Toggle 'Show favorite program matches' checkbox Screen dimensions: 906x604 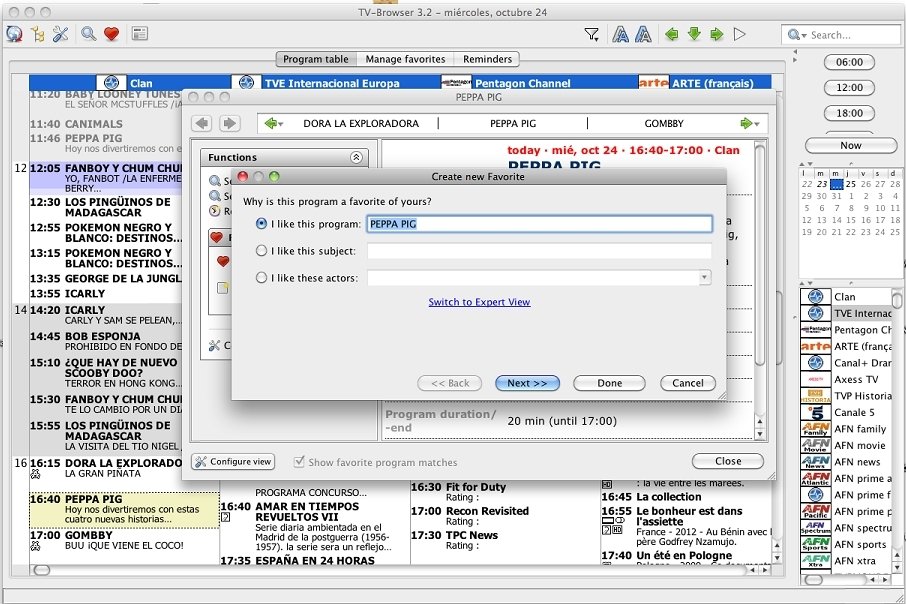point(299,462)
